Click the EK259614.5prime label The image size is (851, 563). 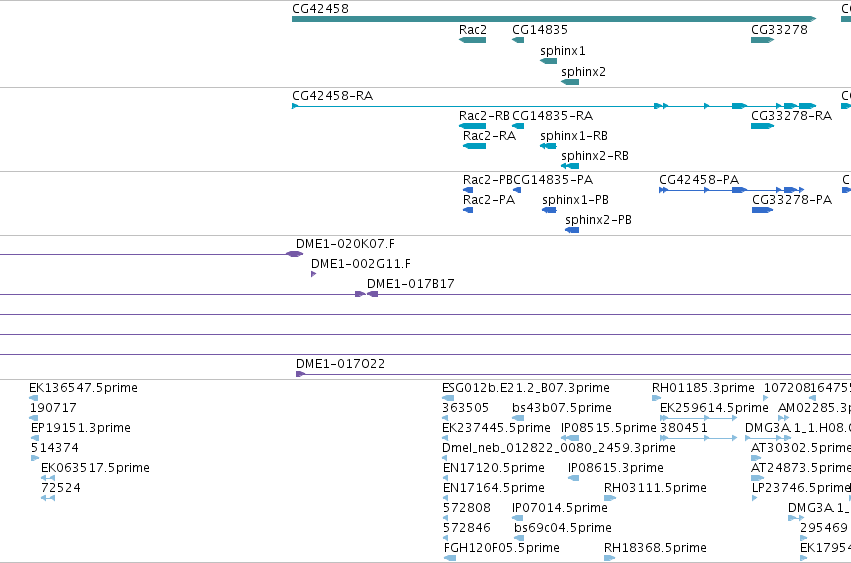point(714,408)
